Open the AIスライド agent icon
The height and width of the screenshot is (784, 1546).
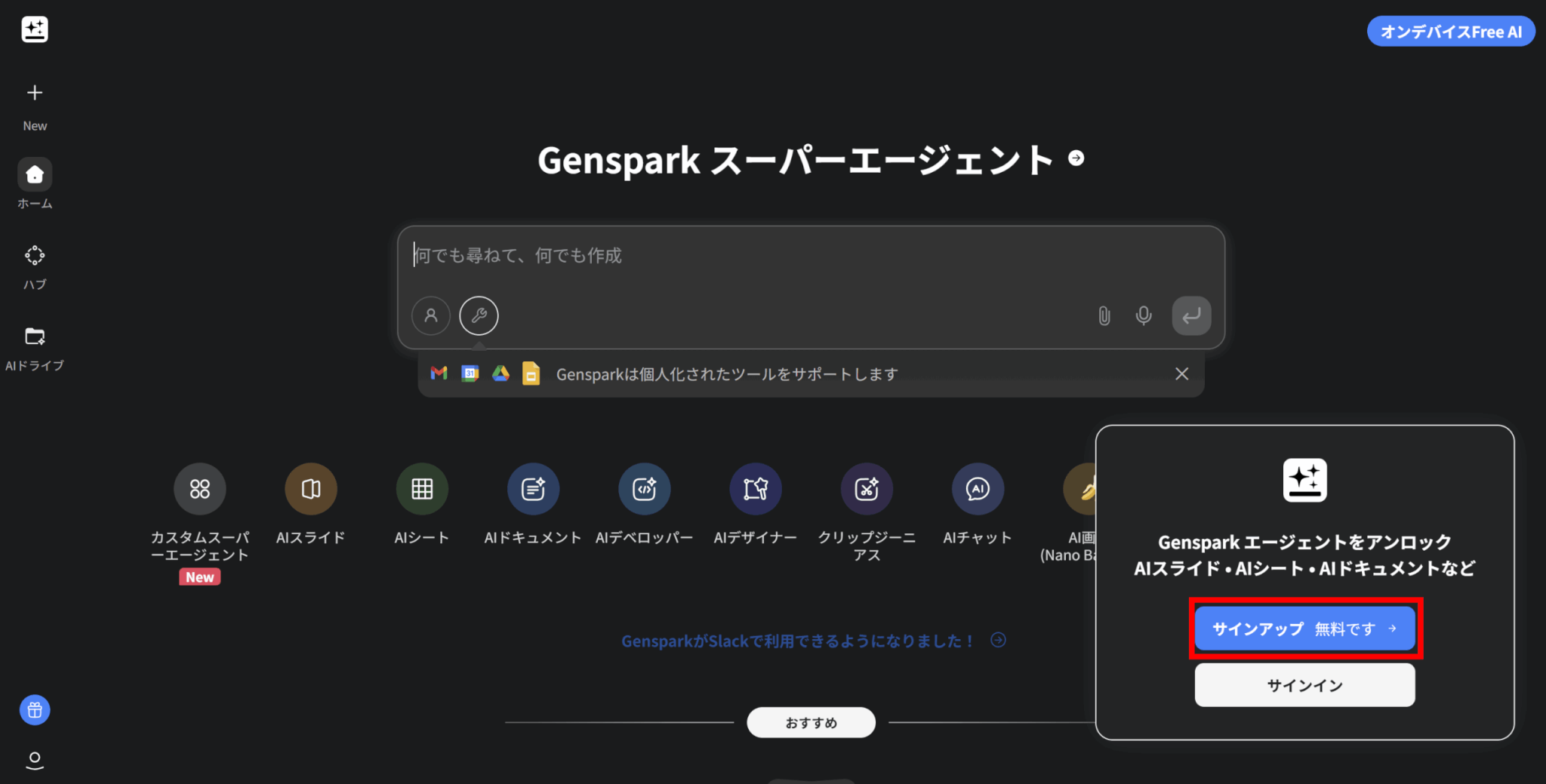pyautogui.click(x=311, y=489)
